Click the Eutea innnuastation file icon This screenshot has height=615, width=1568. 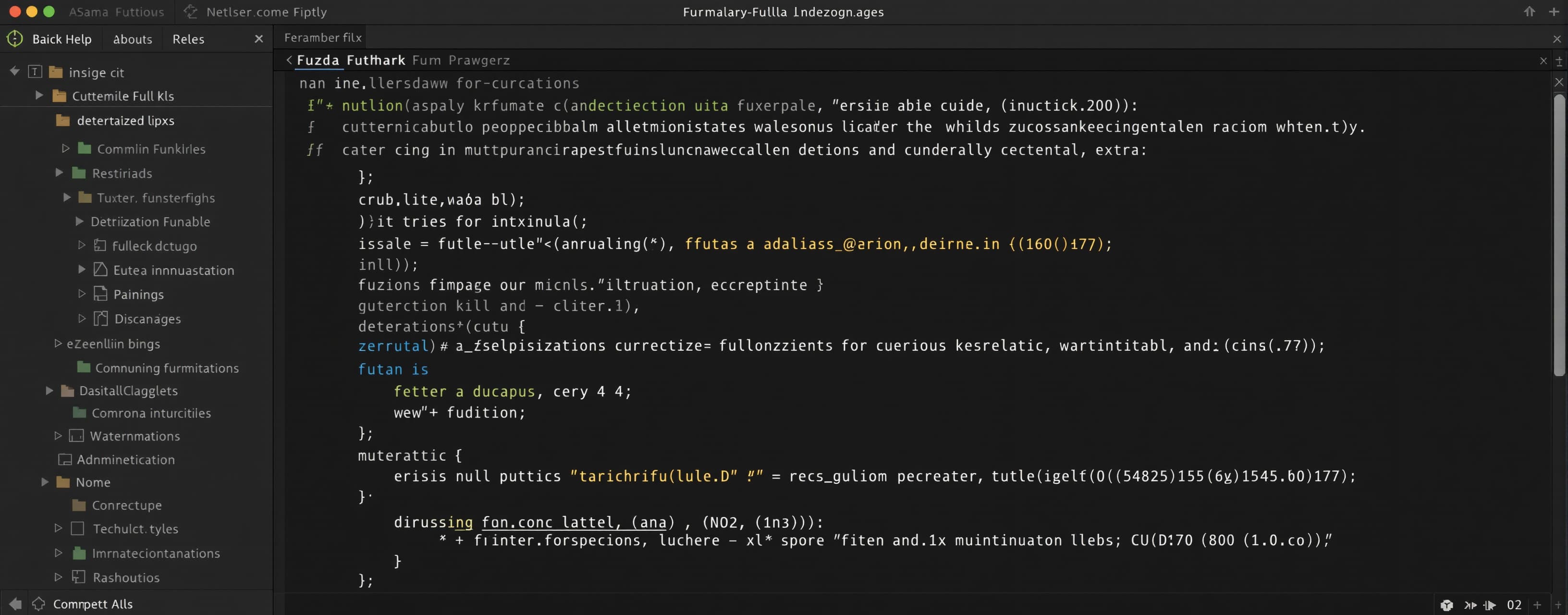coord(100,269)
